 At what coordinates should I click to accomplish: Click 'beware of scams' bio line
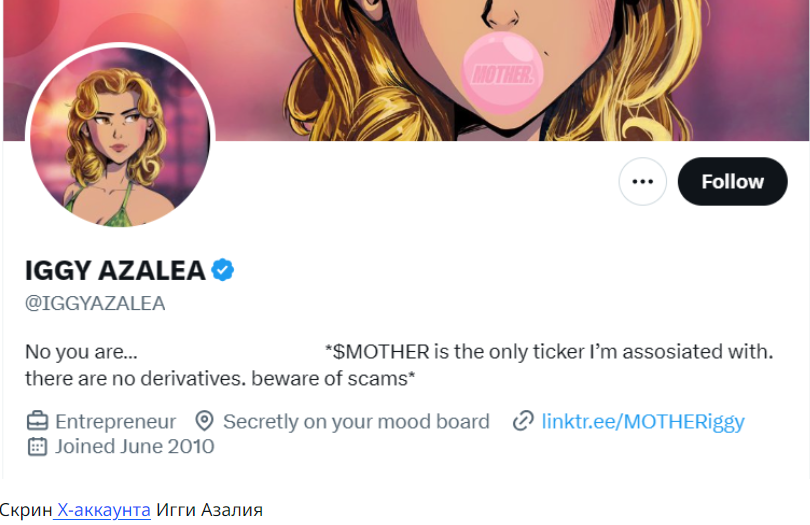coord(331,379)
